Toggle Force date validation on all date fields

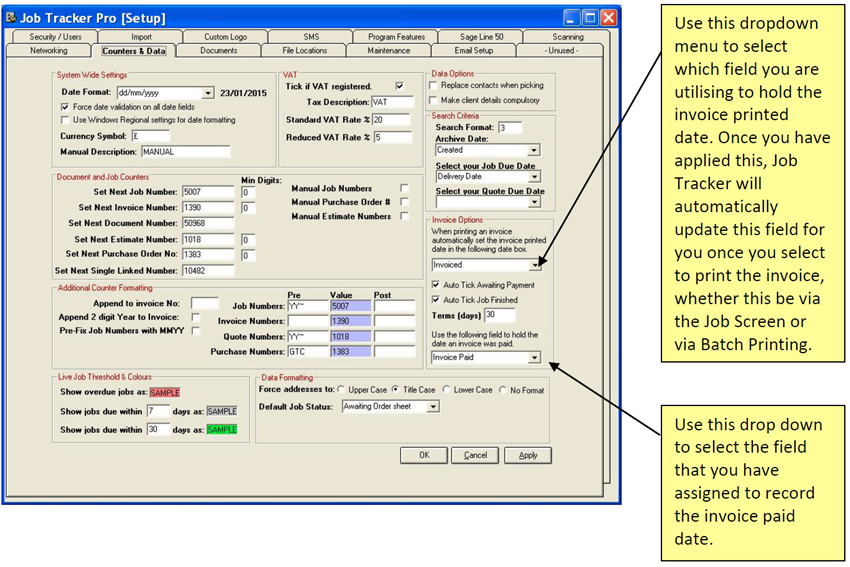pos(66,107)
